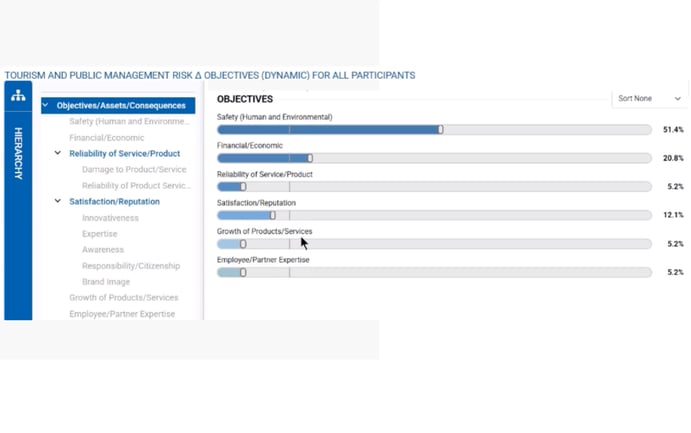The height and width of the screenshot is (433, 691).
Task: Select Brand Image tree item
Action: 106,281
